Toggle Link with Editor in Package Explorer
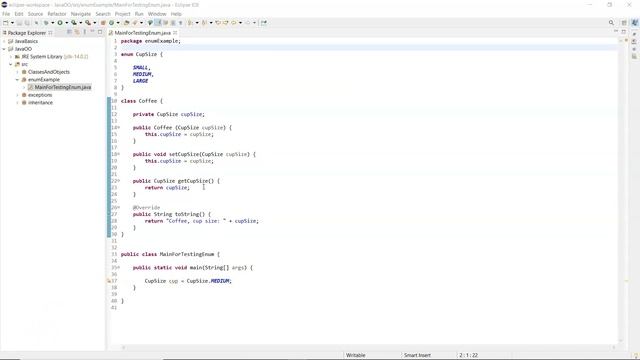The width and height of the screenshot is (640, 360). tap(77, 32)
